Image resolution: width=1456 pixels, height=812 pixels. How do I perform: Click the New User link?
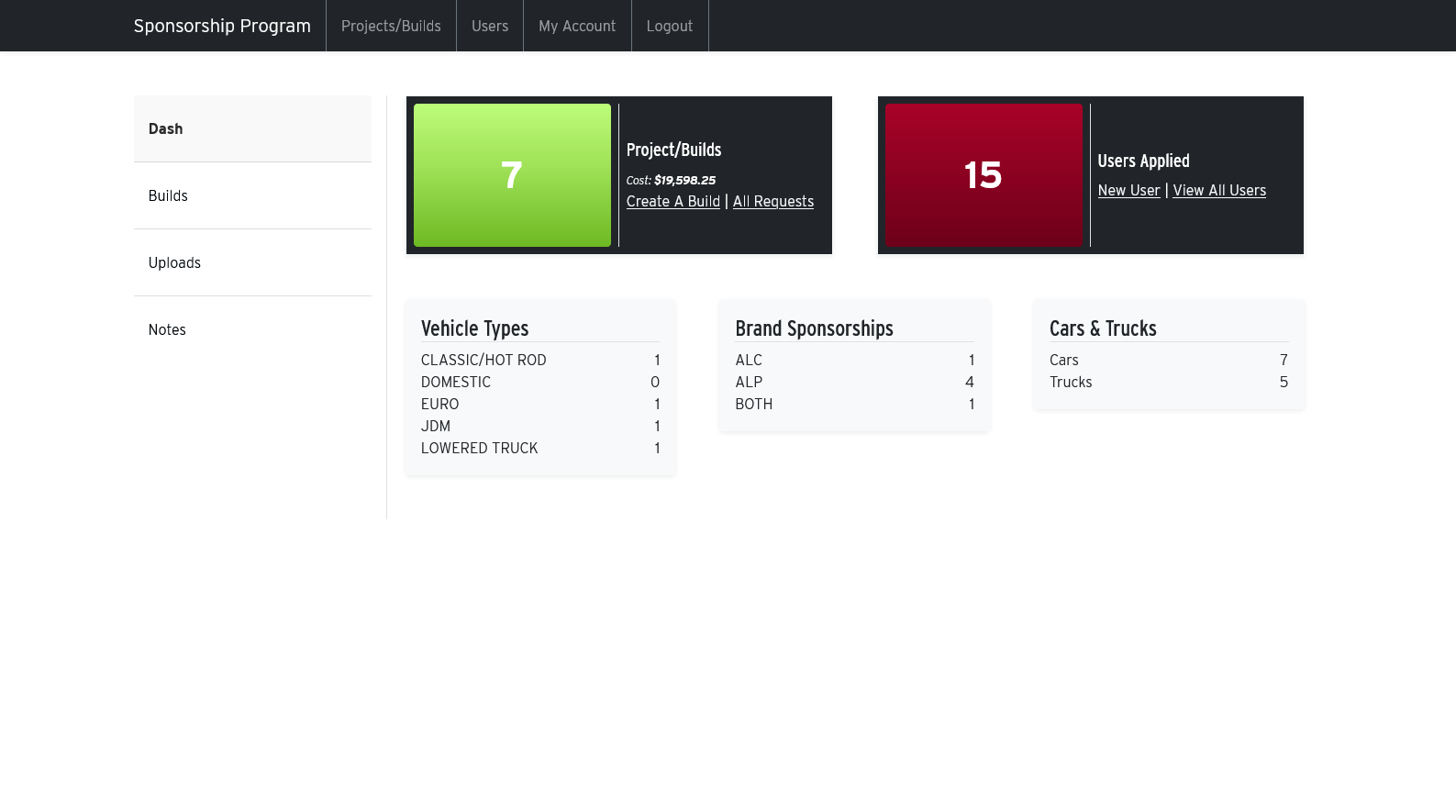pyautogui.click(x=1129, y=190)
